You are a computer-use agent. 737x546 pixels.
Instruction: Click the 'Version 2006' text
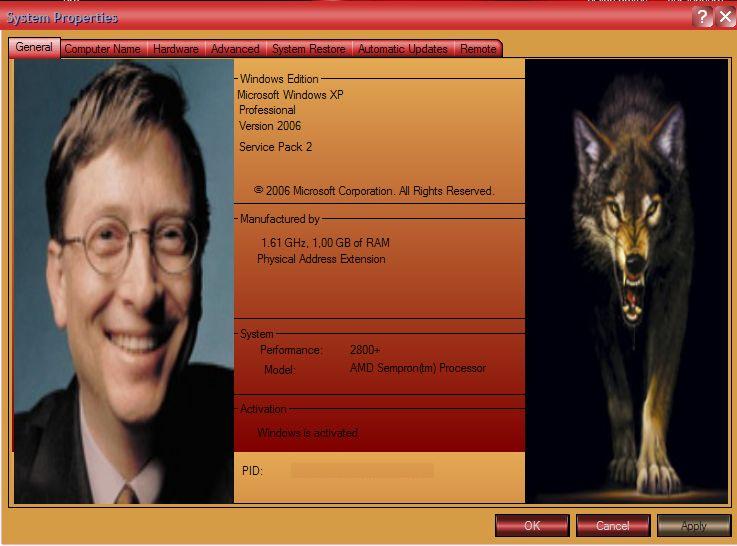click(270, 126)
